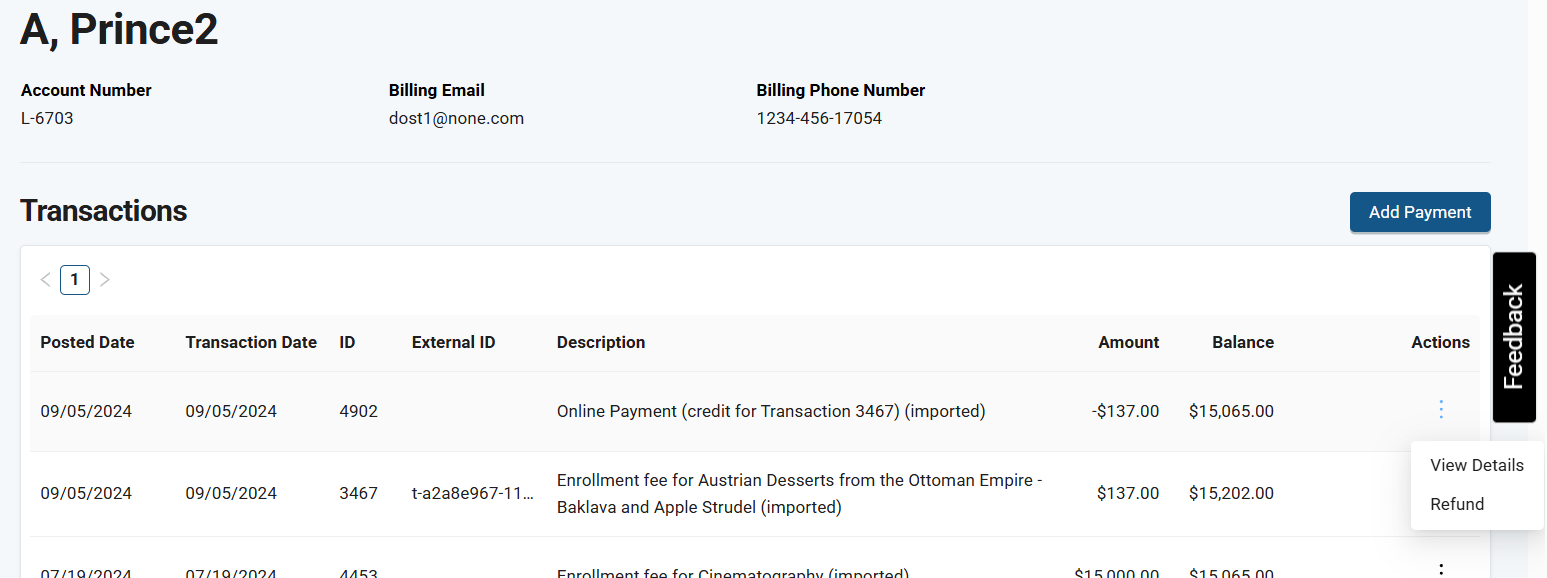Open actions menu for Cinematography enrollment row
This screenshot has width=1547, height=578.
point(1440,569)
